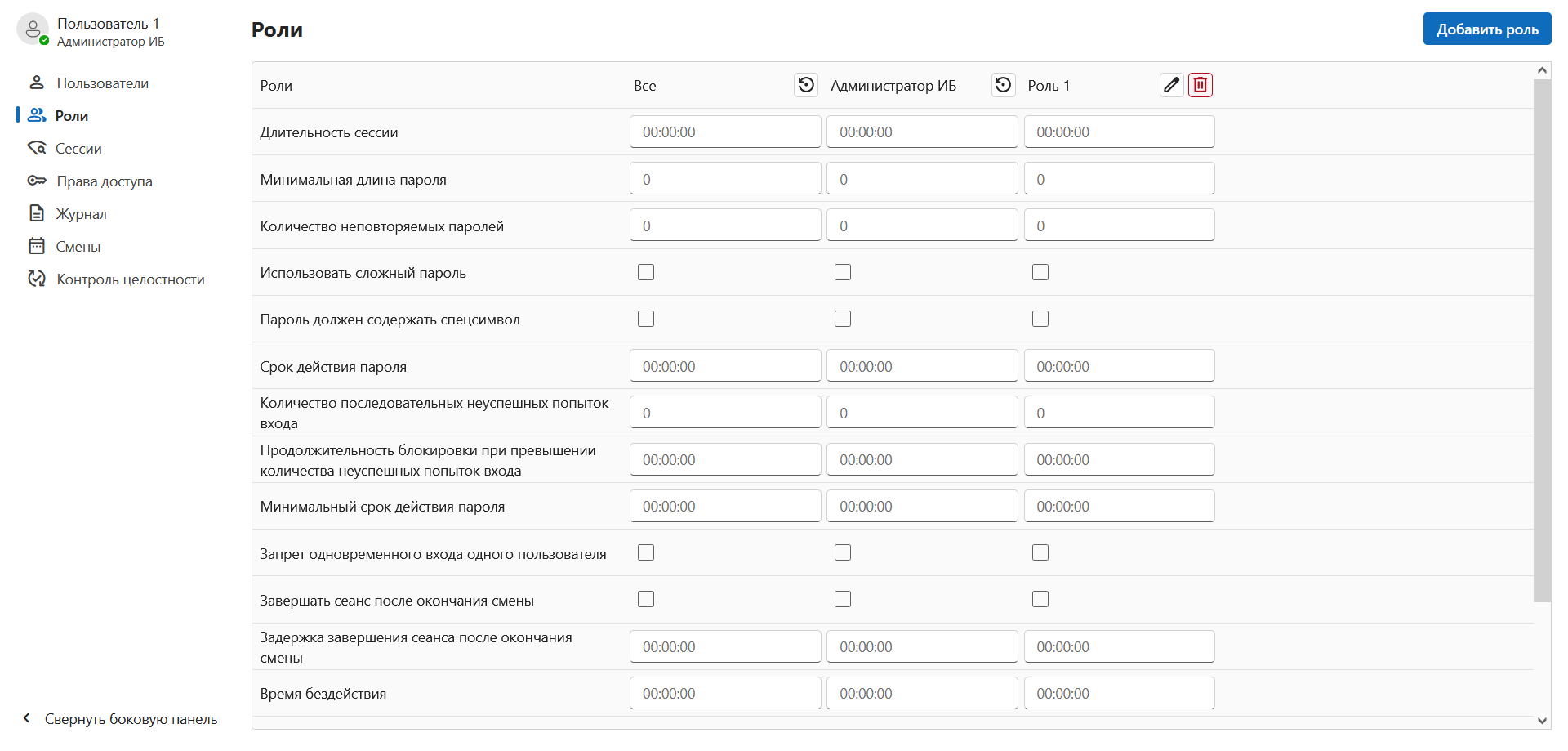Image resolution: width=1568 pixels, height=751 pixels.
Task: Click Свернуть боковую панель link
Action: (x=131, y=719)
